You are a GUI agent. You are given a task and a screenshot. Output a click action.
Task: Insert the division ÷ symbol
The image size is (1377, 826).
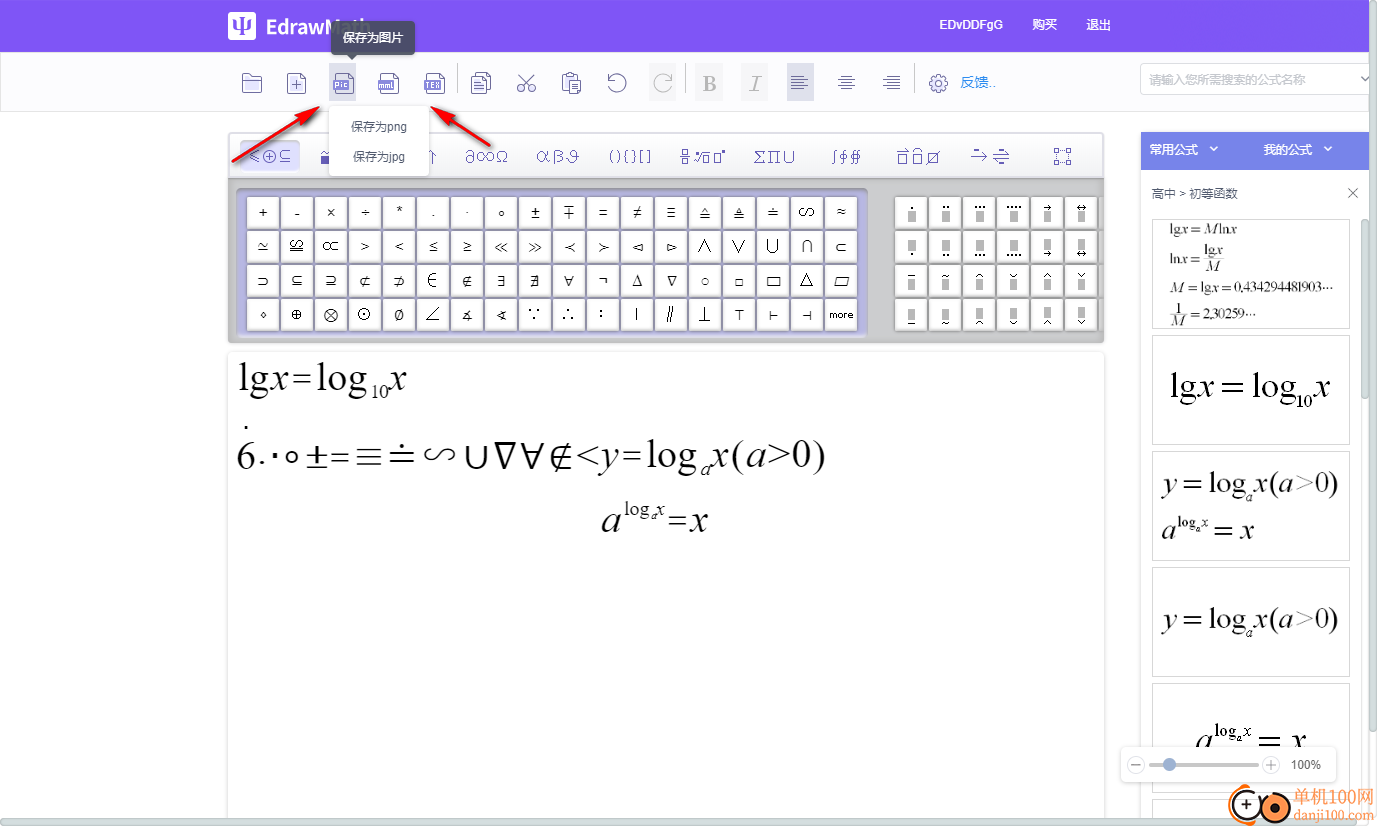[365, 212]
